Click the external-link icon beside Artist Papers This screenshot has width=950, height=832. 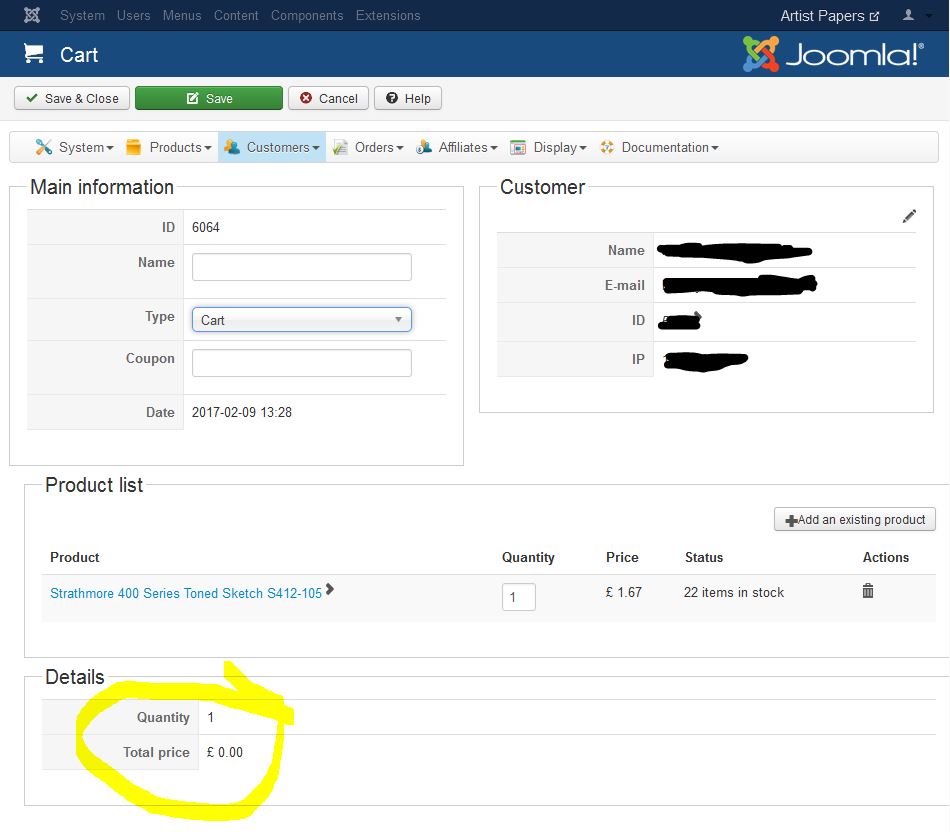click(874, 16)
